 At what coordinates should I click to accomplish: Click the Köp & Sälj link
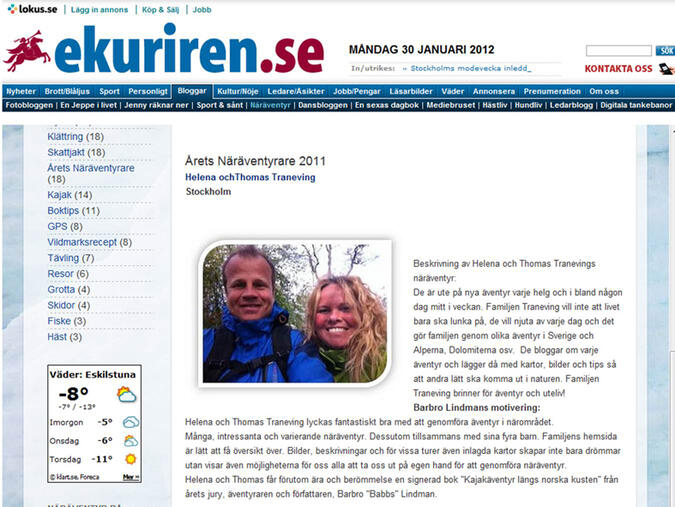click(161, 9)
